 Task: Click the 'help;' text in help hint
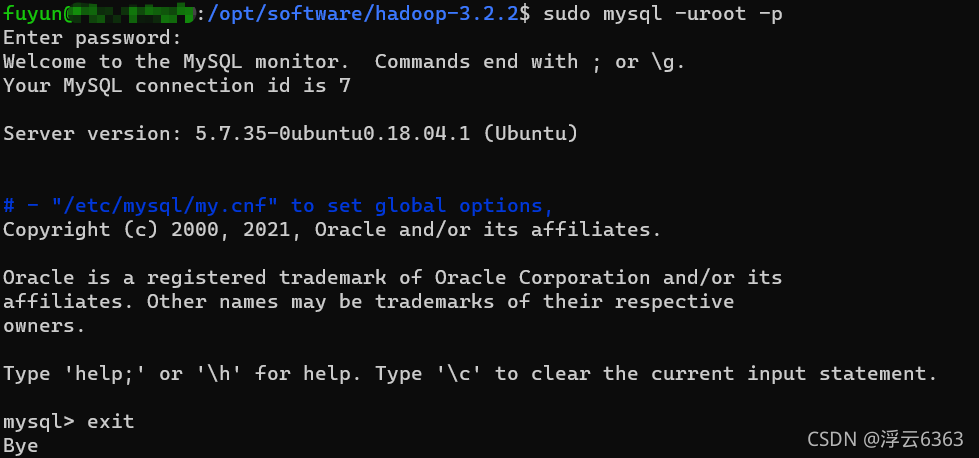click(x=105, y=374)
